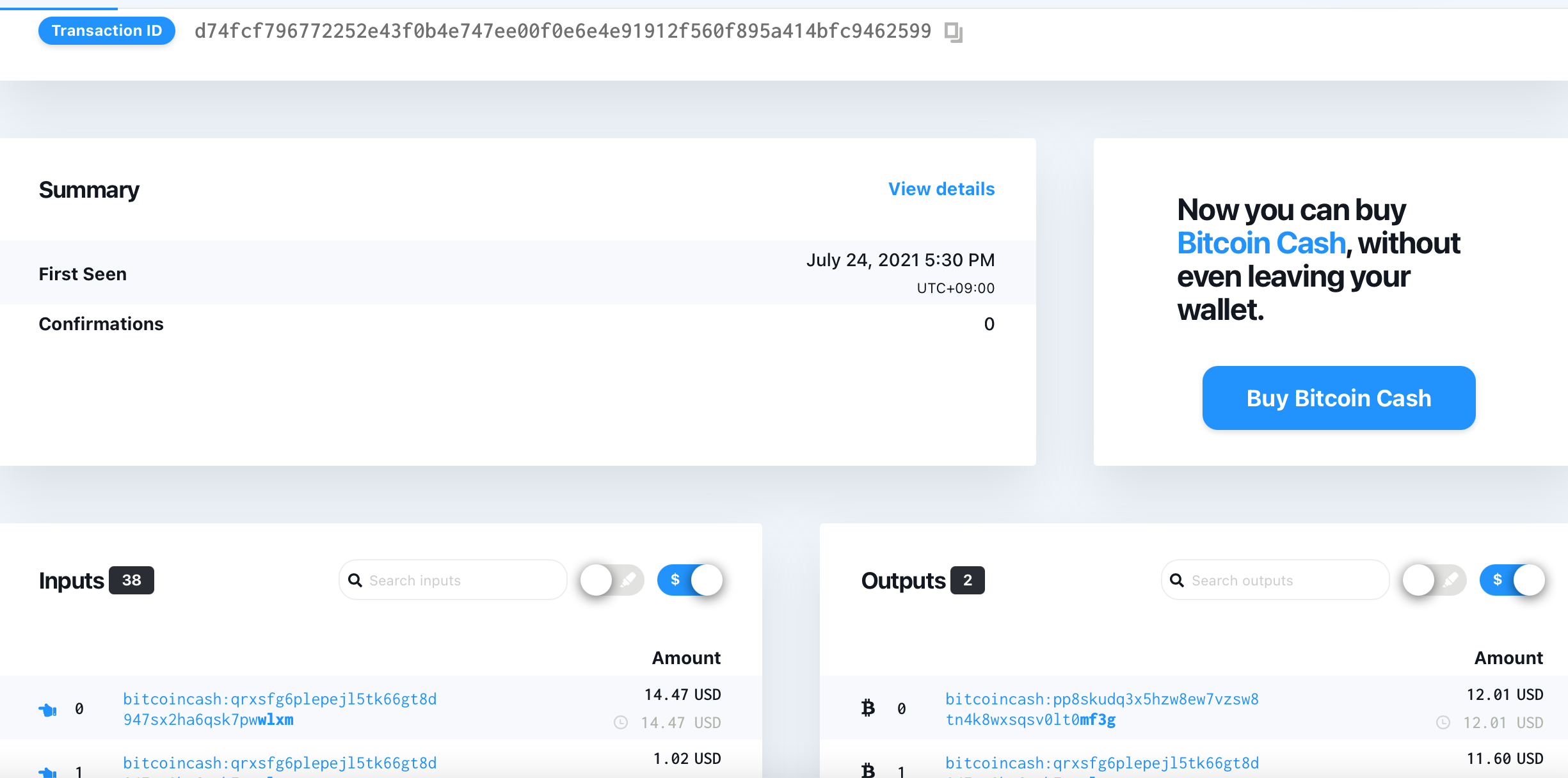Open output 0 address ending in mf3g

[1102, 709]
